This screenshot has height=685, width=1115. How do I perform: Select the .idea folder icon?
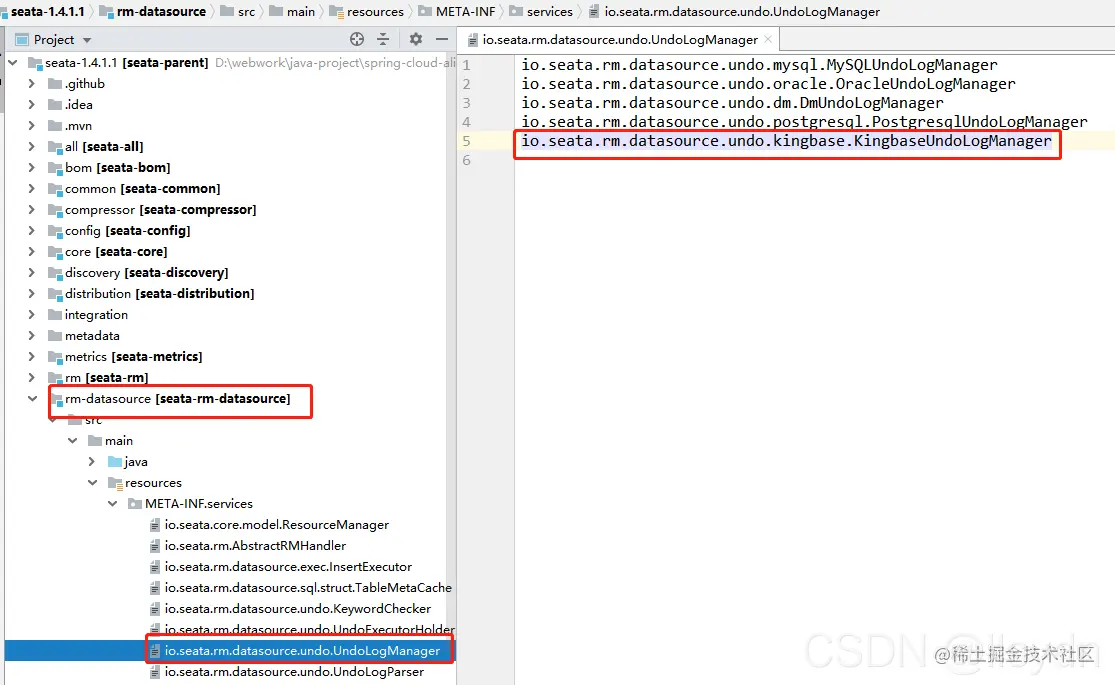pos(55,105)
